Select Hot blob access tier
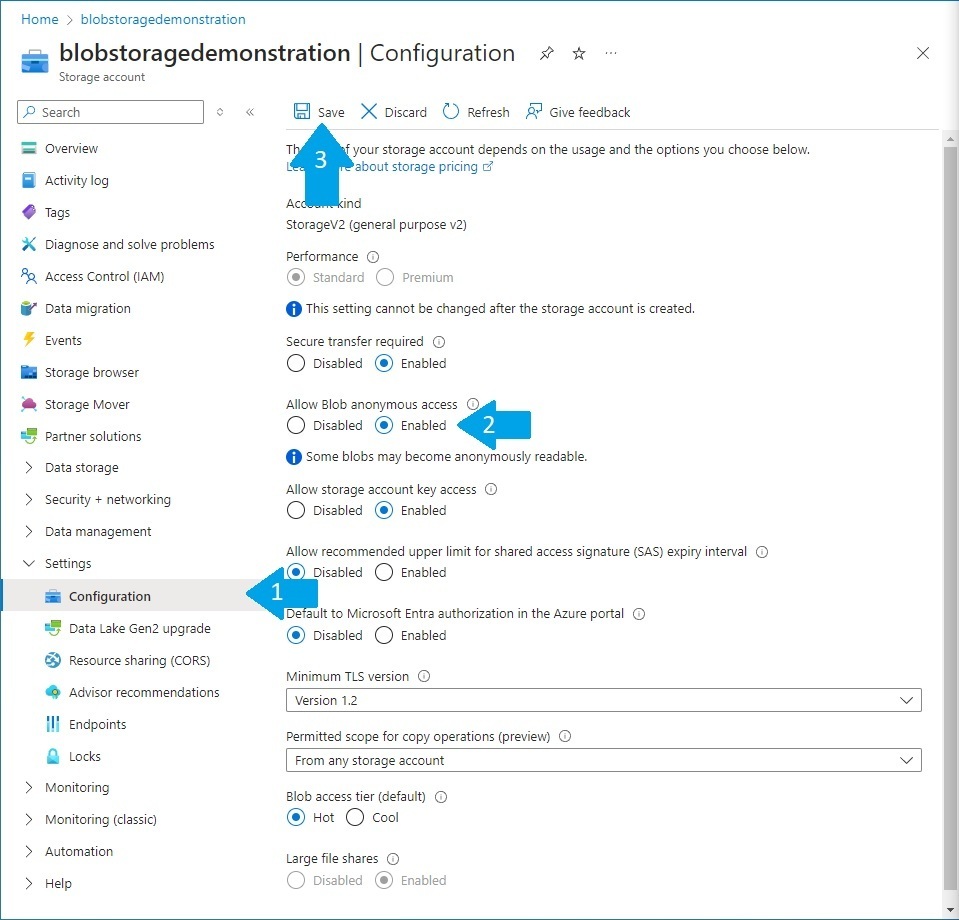Viewport: 959px width, 920px height. [296, 817]
